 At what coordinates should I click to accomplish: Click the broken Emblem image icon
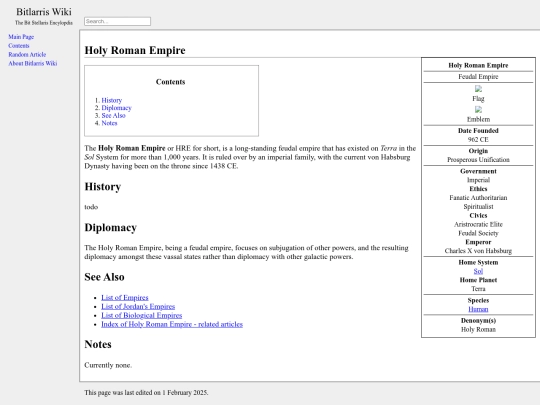coord(478,110)
